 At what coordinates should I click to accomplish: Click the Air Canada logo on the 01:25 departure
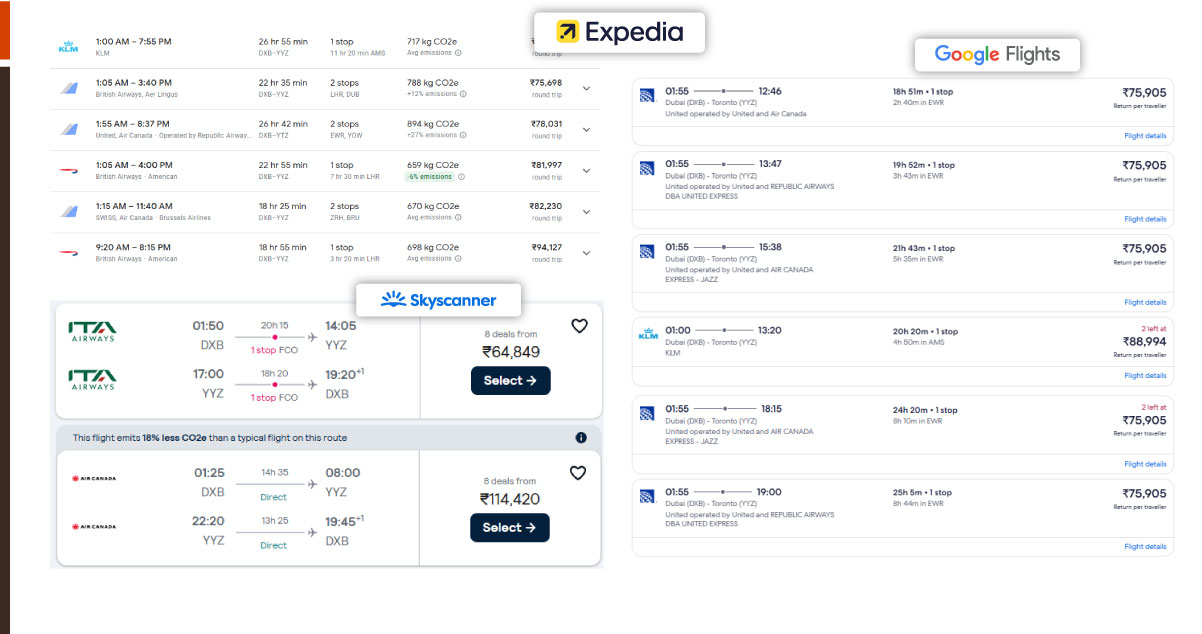93,478
